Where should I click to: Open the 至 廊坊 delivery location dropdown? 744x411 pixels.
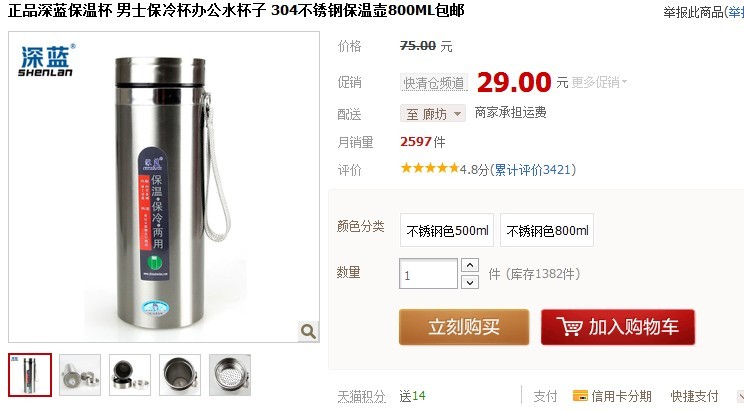click(x=433, y=114)
